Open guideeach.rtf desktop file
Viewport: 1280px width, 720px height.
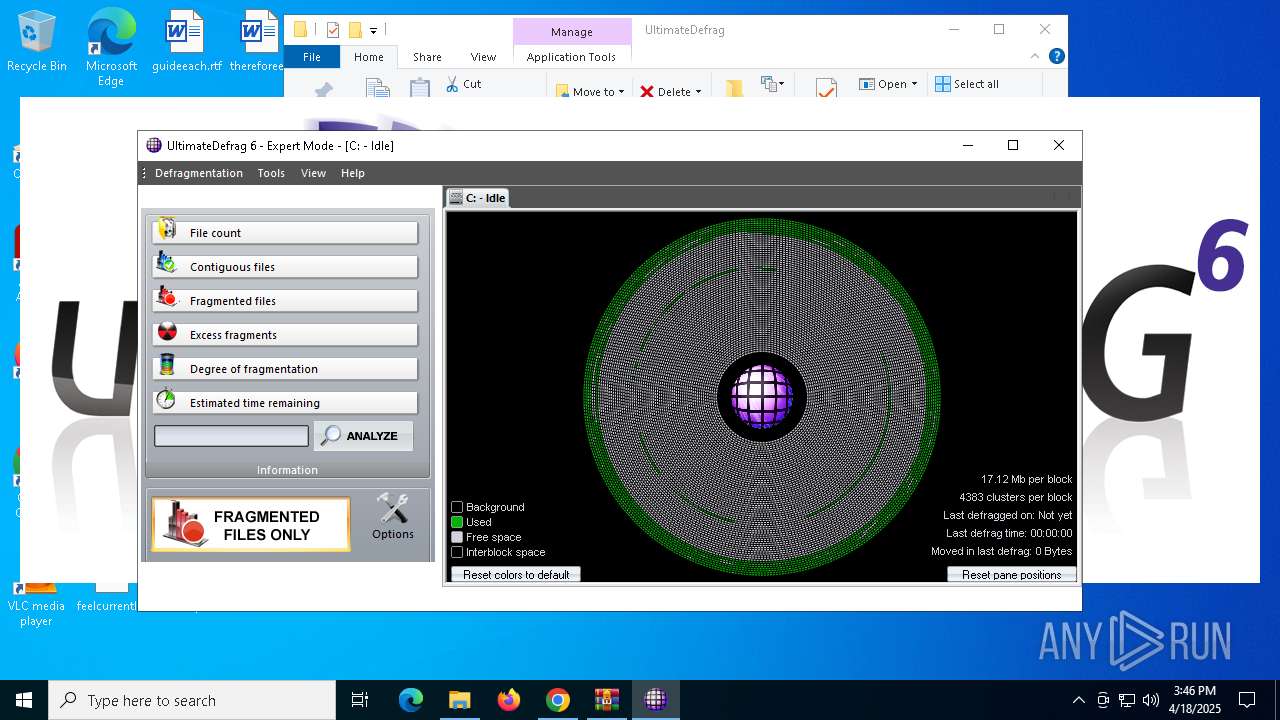click(x=186, y=42)
